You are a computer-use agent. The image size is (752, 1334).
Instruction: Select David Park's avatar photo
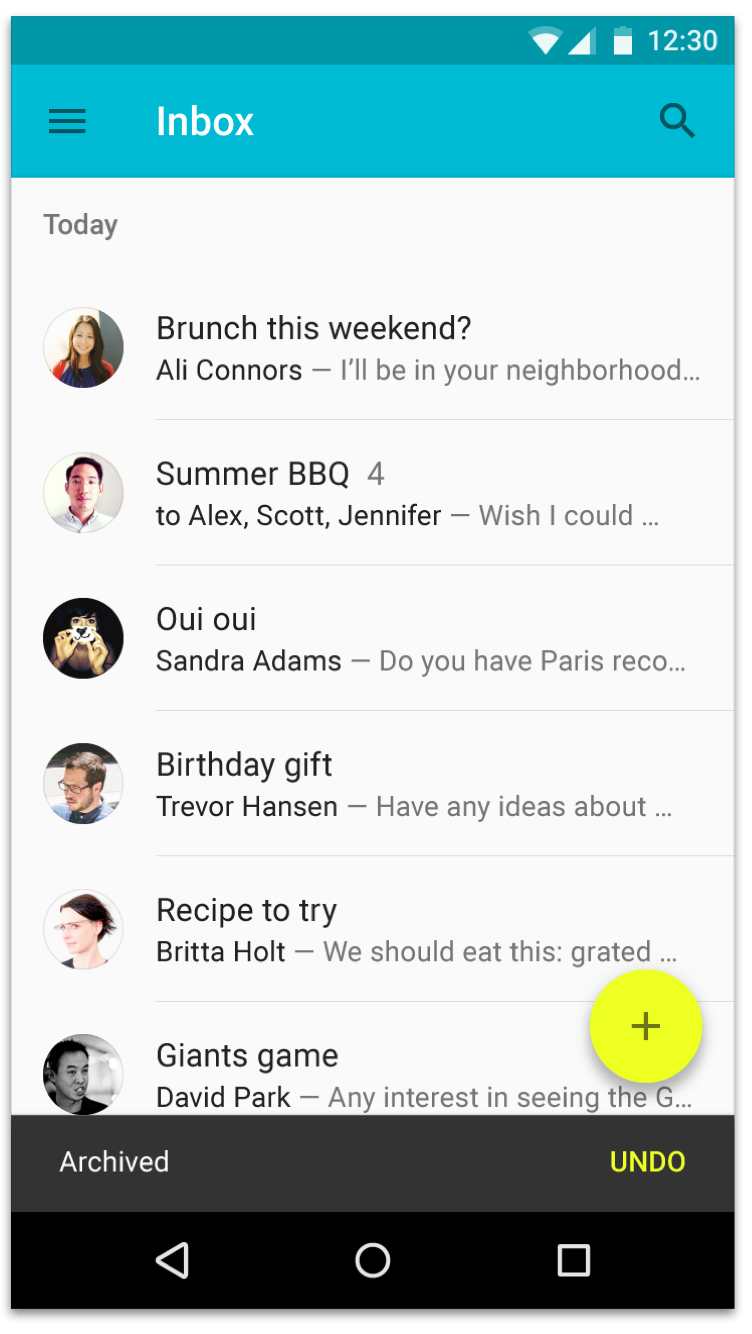click(83, 1074)
